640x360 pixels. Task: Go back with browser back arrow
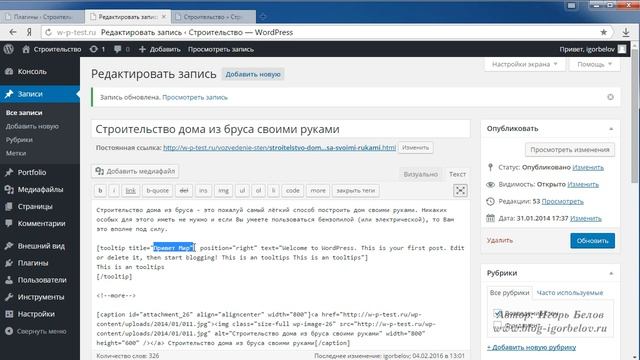tap(13, 32)
